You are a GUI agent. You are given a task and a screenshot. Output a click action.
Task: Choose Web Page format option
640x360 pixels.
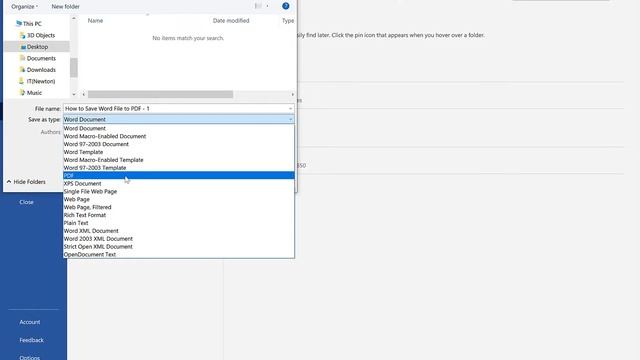[x=178, y=199]
